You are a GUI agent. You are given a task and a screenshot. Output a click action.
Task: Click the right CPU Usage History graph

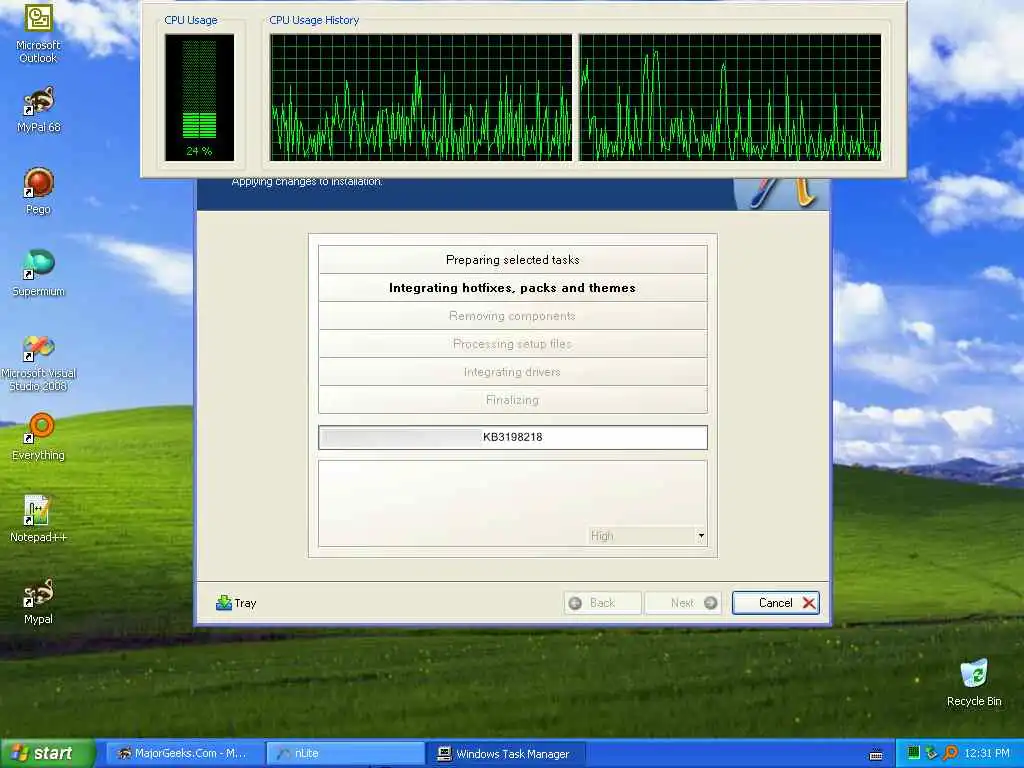(x=730, y=97)
